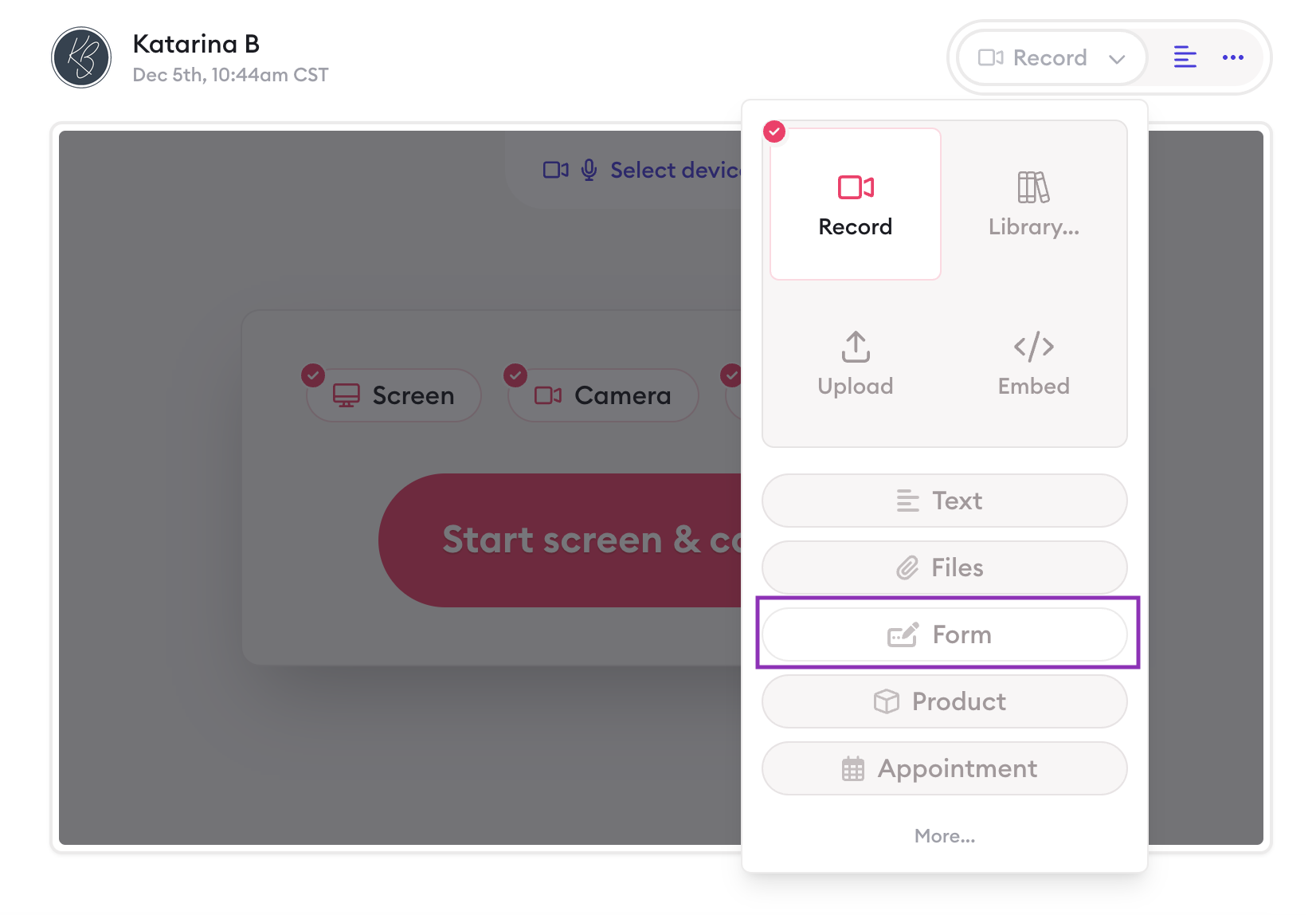Click the red camera icon in Record tile
The height and width of the screenshot is (915, 1316).
(x=856, y=187)
